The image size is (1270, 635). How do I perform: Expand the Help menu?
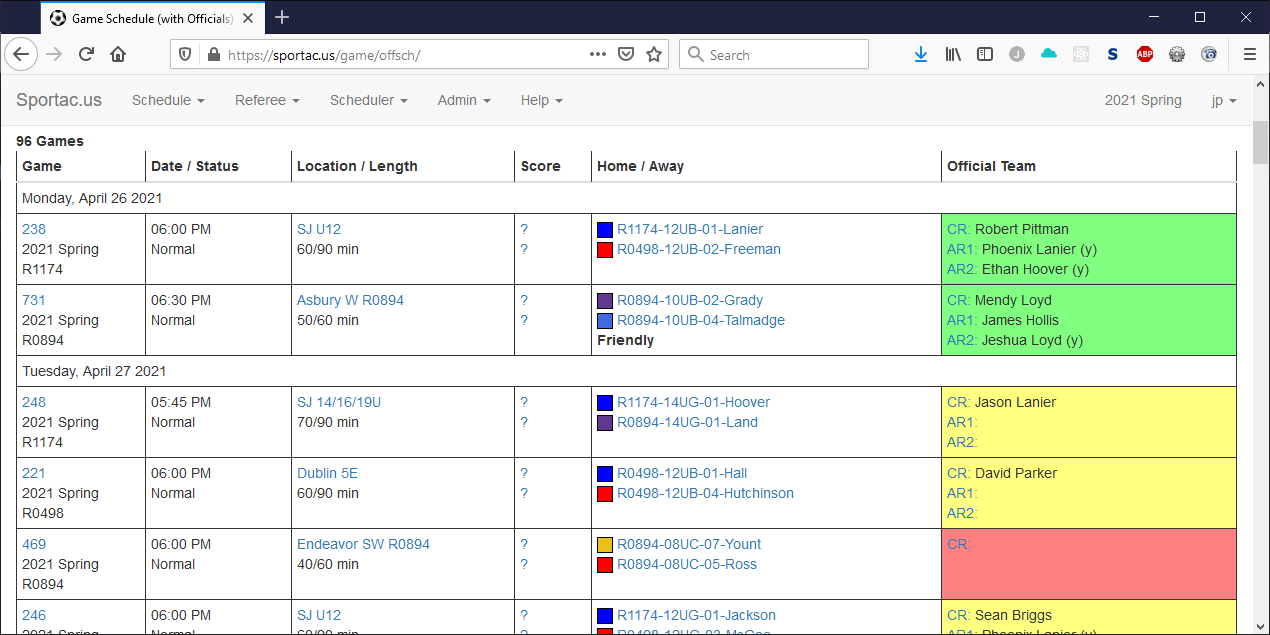click(x=541, y=100)
